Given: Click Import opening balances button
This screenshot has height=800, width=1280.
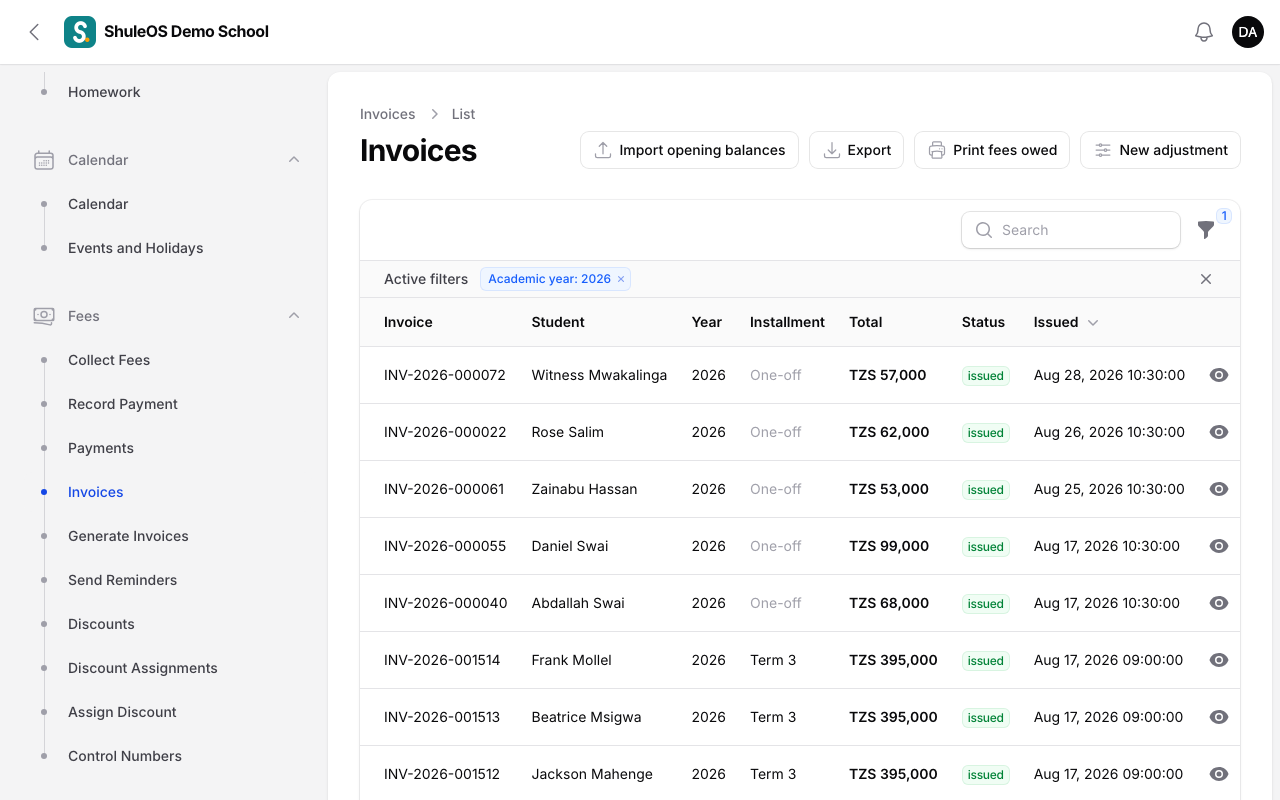Looking at the screenshot, I should 689,150.
